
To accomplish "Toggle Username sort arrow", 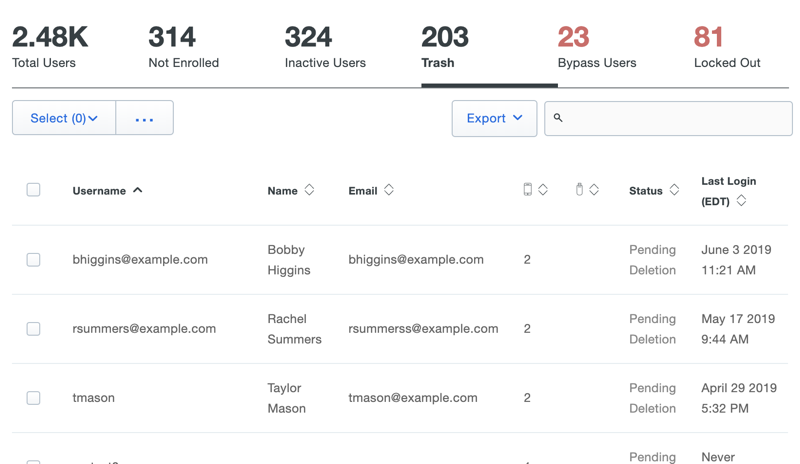I will [x=138, y=190].
